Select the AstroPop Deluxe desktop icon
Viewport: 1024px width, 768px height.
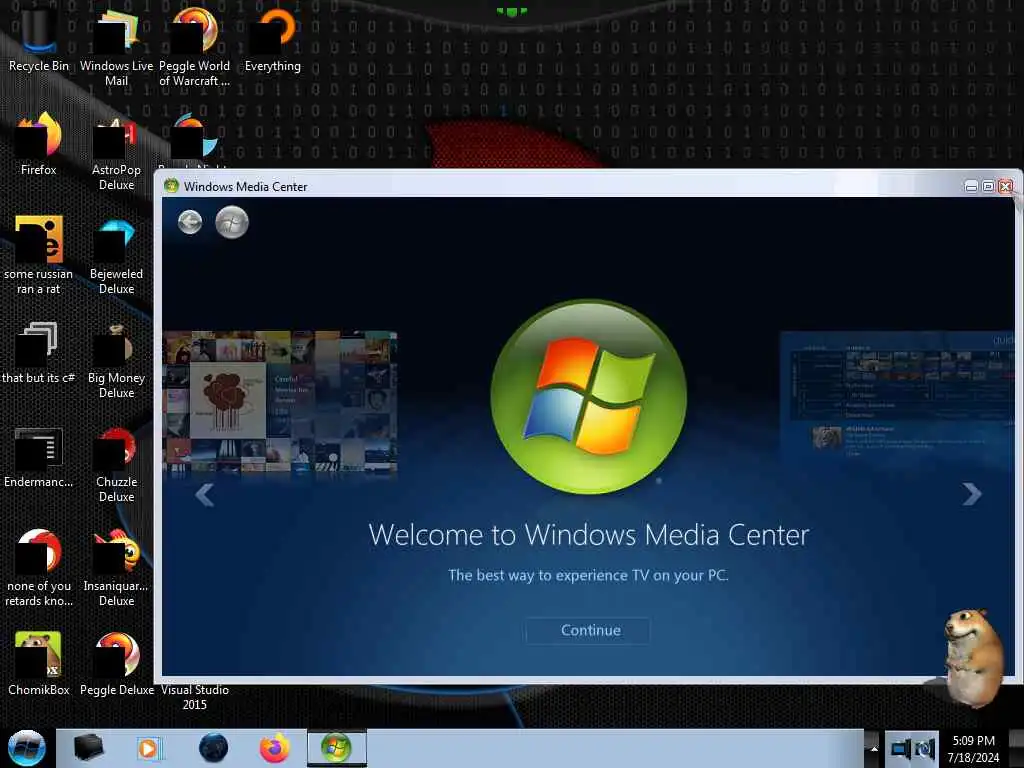click(x=116, y=152)
